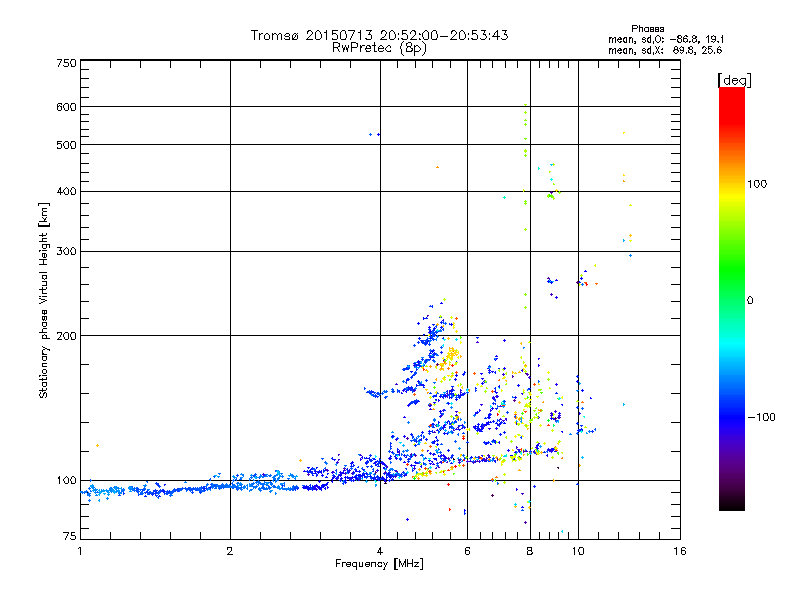Click the y-axis tick label "500"
The height and width of the screenshot is (600, 800).
coord(66,145)
